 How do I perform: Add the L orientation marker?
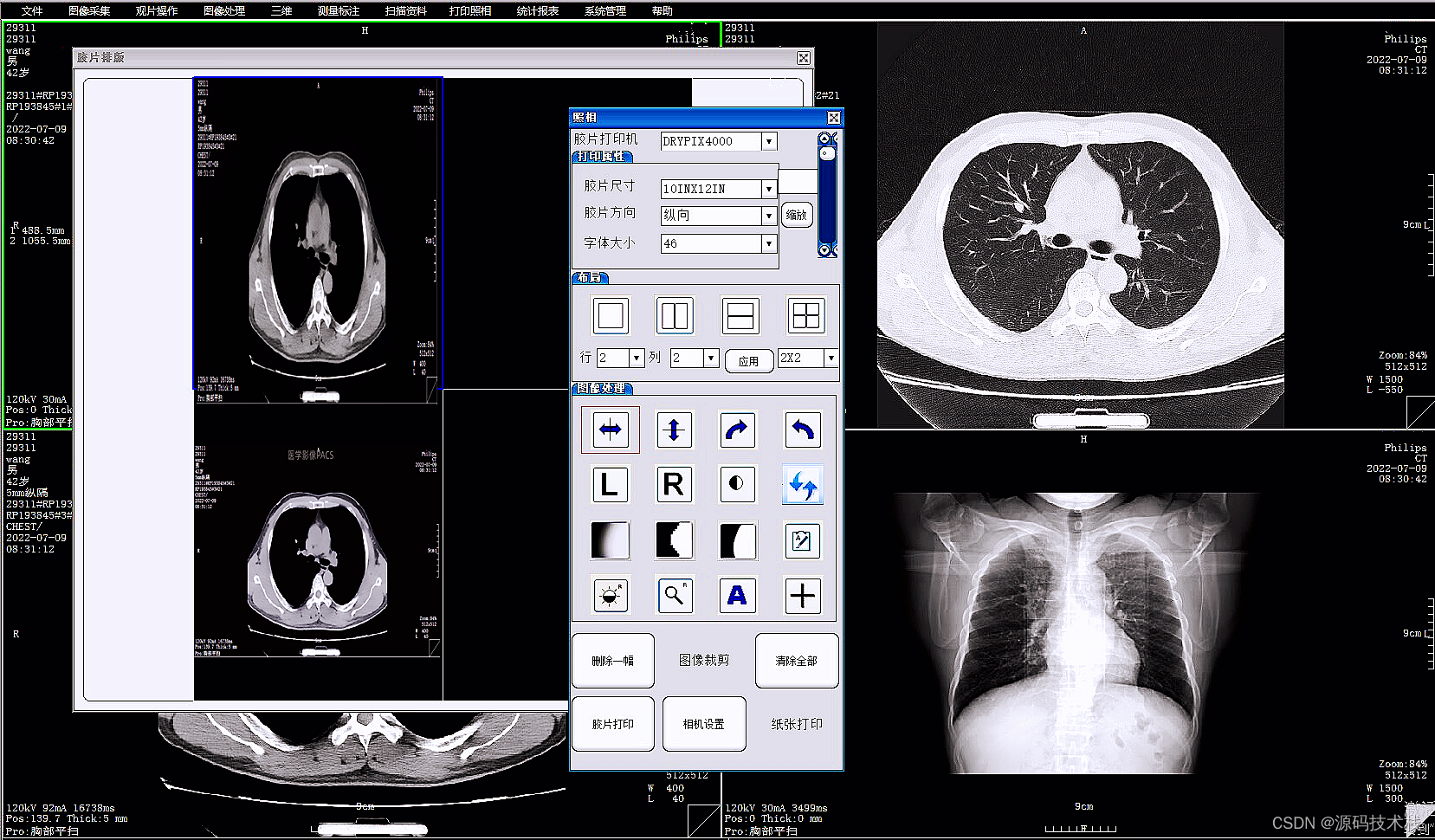pyautogui.click(x=610, y=485)
